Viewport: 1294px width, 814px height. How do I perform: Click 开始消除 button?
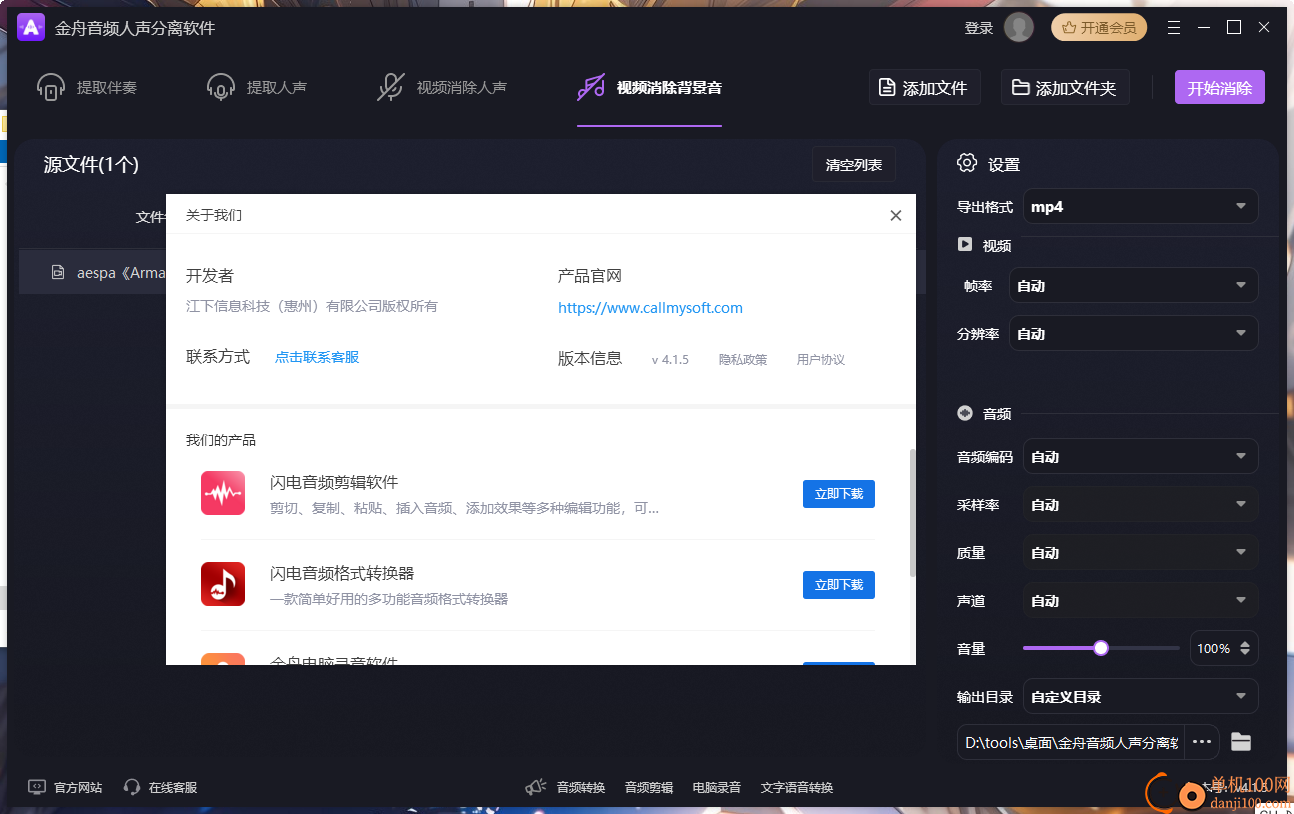[x=1220, y=88]
